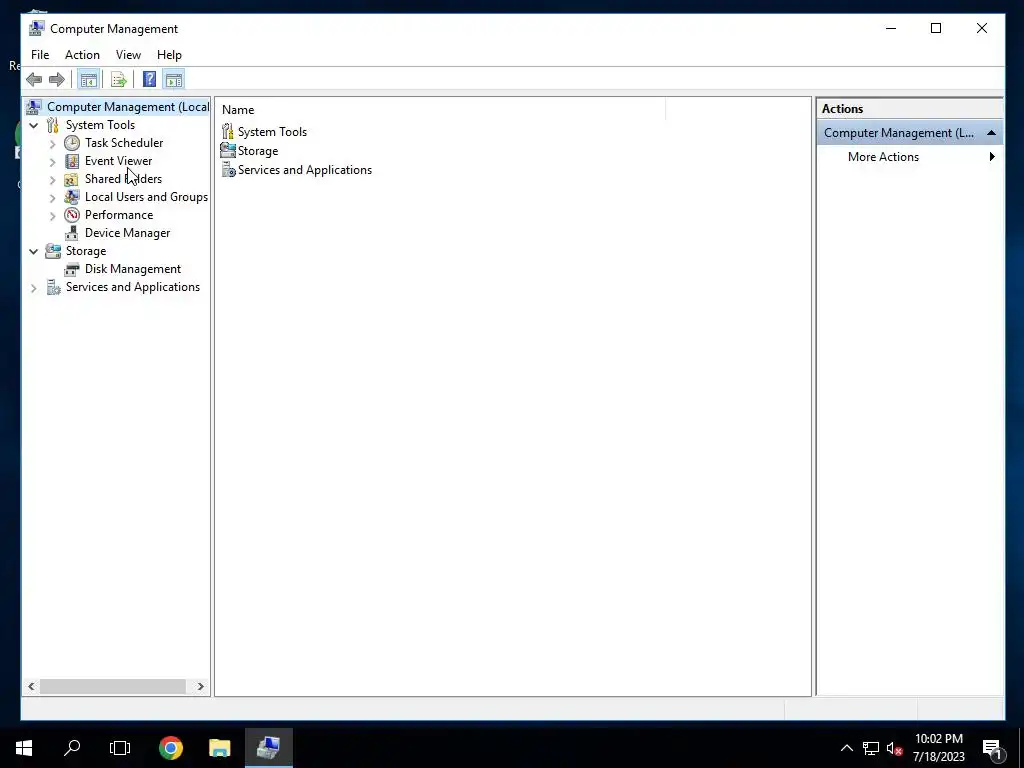Image resolution: width=1024 pixels, height=768 pixels.
Task: Select Disk Management text label
Action: pos(133,269)
